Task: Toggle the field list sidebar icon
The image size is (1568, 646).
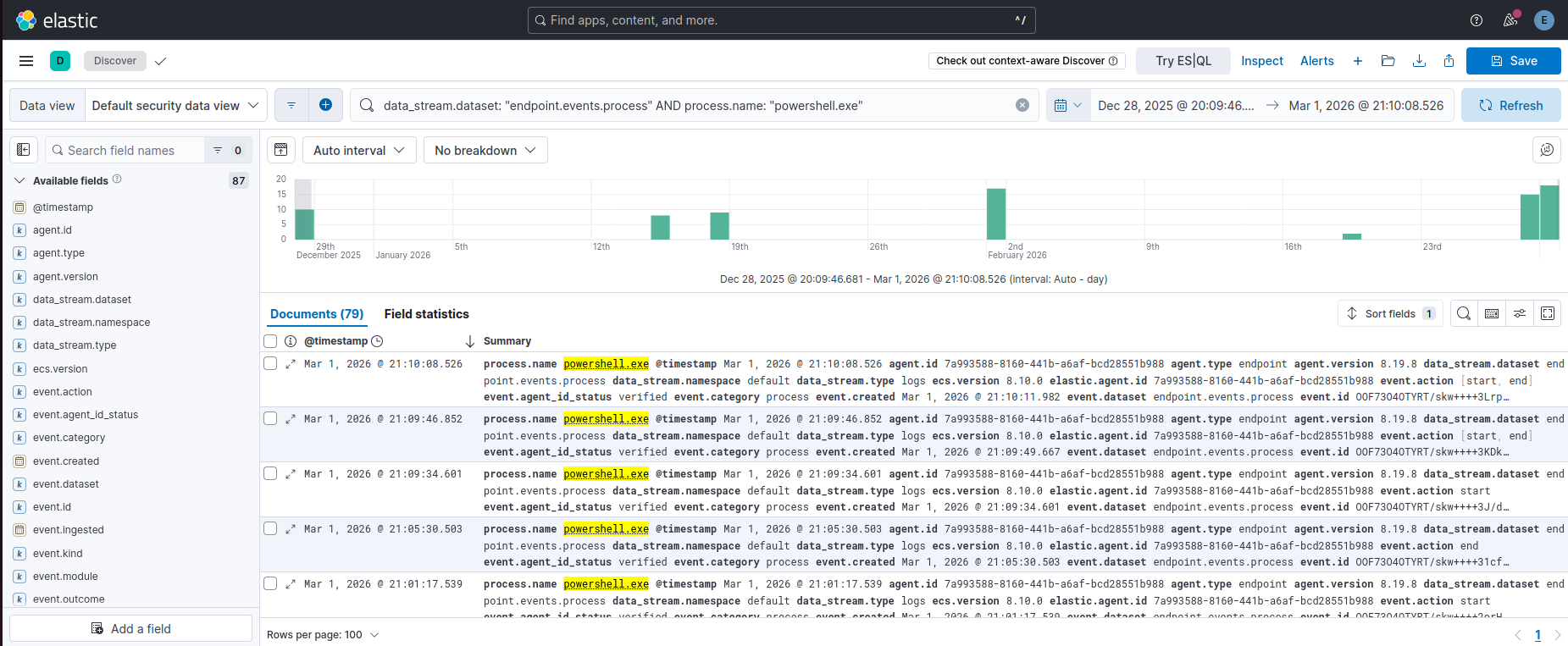Action: (x=24, y=150)
